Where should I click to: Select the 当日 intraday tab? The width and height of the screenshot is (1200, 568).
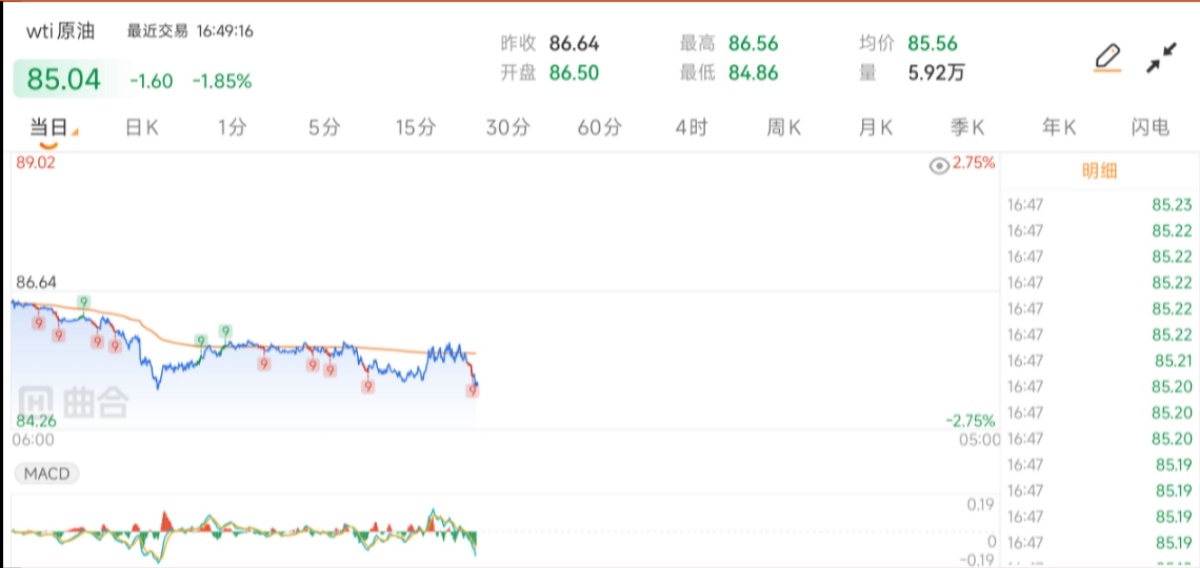[x=48, y=127]
